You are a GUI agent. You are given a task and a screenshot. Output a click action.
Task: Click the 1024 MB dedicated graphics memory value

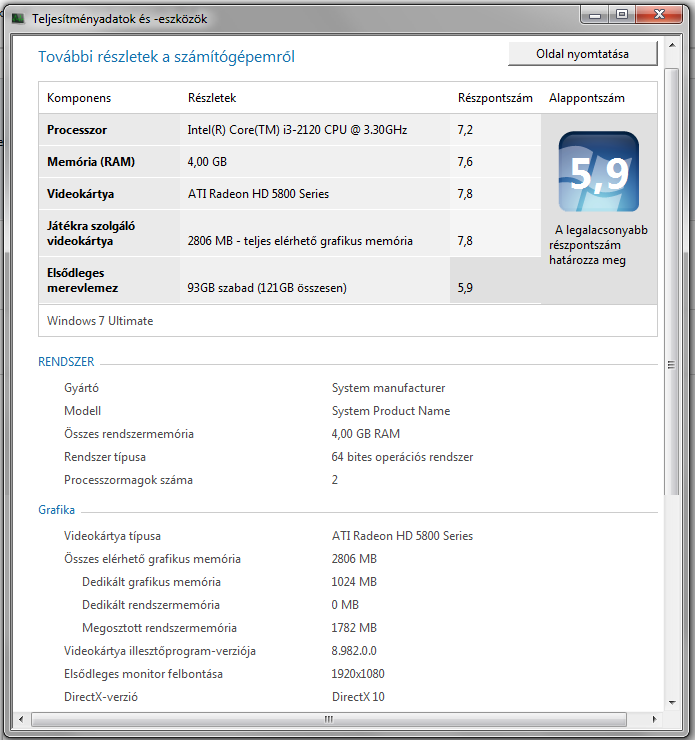coord(354,582)
